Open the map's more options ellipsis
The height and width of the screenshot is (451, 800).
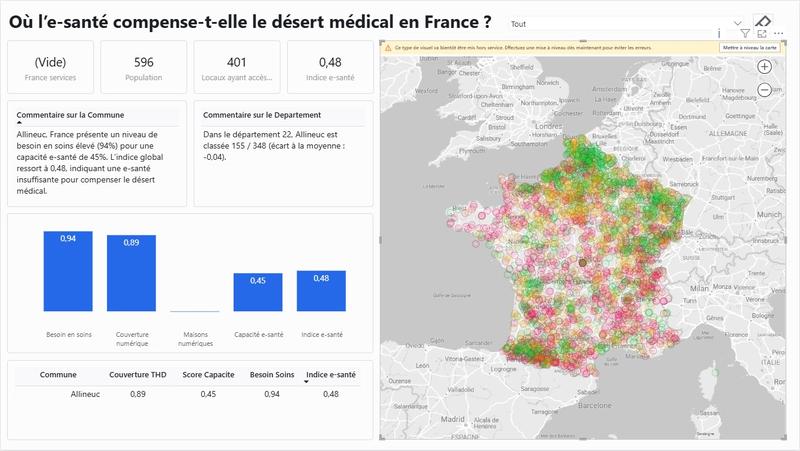pos(777,33)
